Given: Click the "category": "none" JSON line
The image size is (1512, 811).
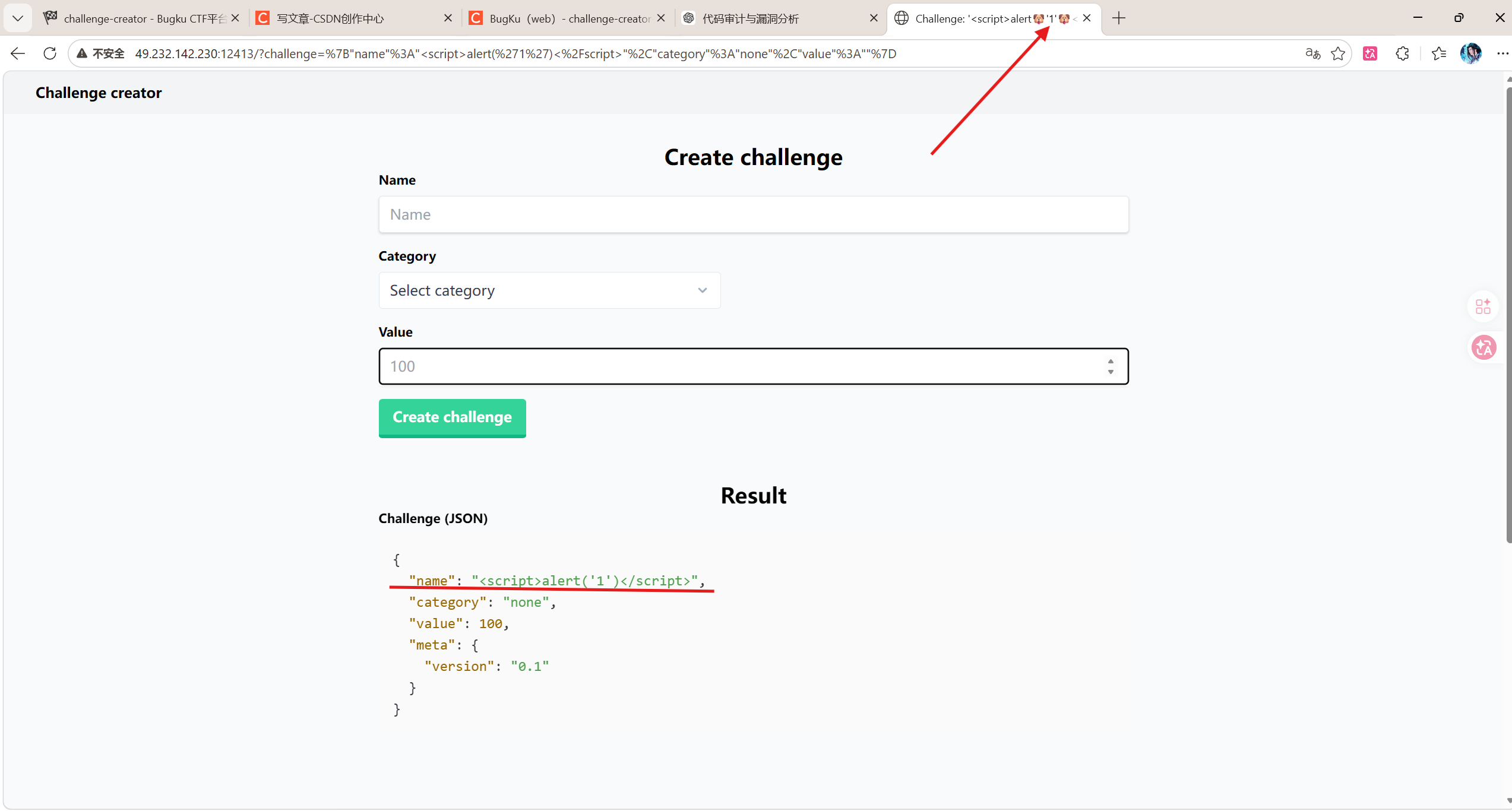Looking at the screenshot, I should [x=482, y=602].
